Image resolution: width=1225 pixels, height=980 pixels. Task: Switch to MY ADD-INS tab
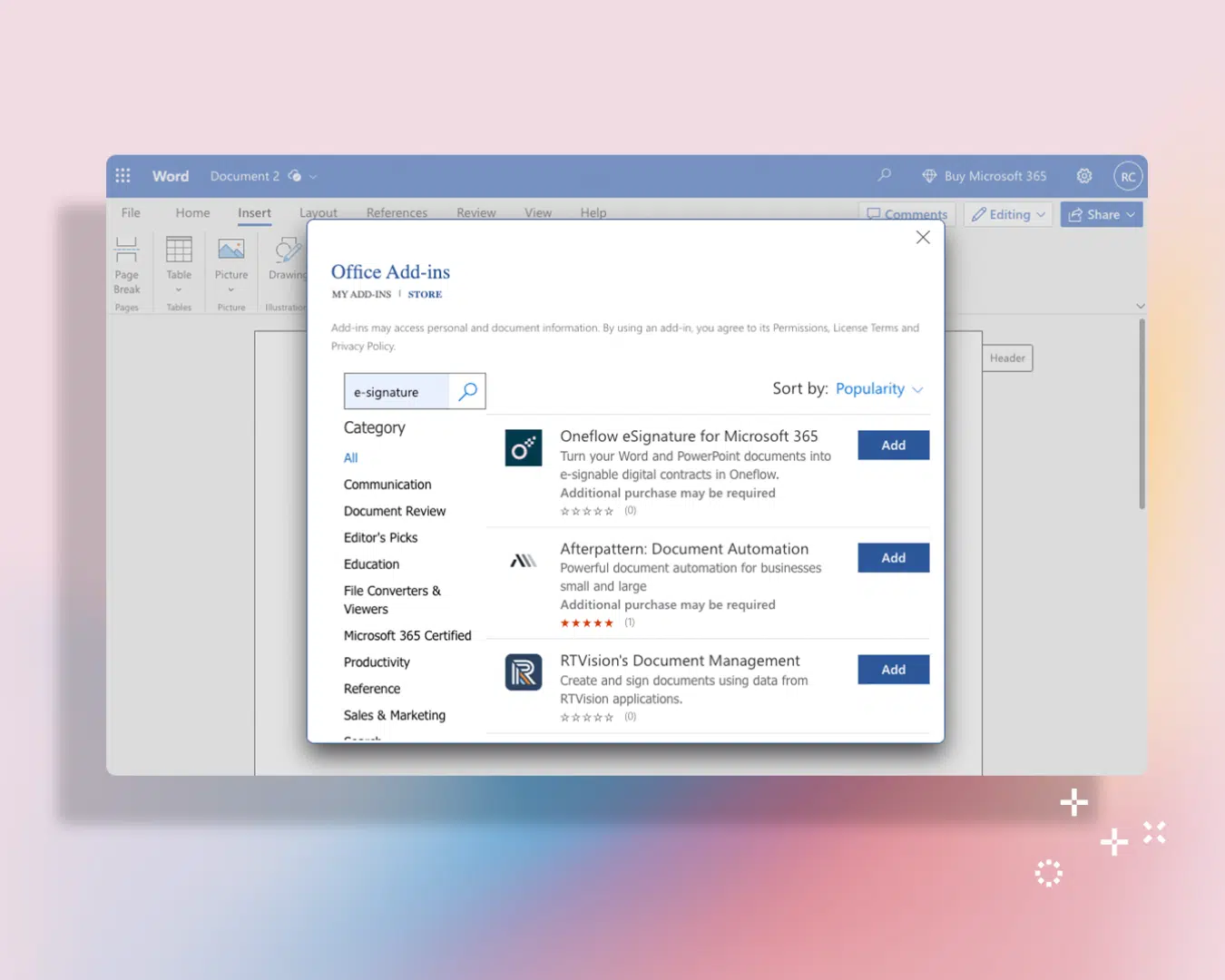pos(361,295)
